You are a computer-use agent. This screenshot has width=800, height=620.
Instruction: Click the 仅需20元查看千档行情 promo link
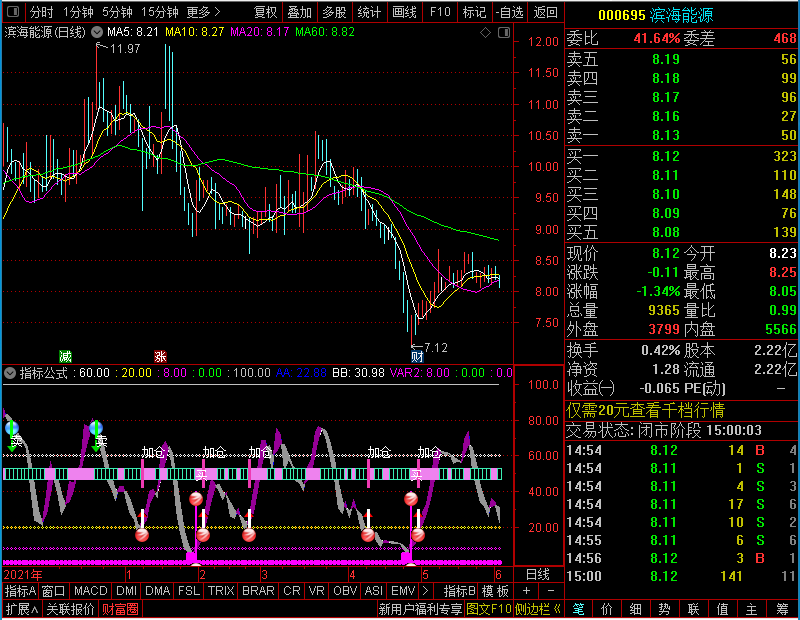click(x=645, y=410)
